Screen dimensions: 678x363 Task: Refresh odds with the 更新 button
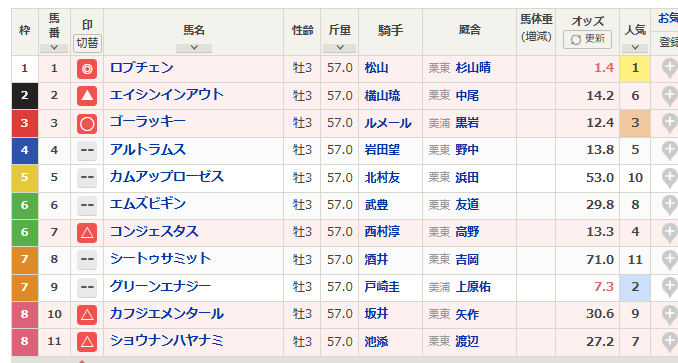(587, 39)
